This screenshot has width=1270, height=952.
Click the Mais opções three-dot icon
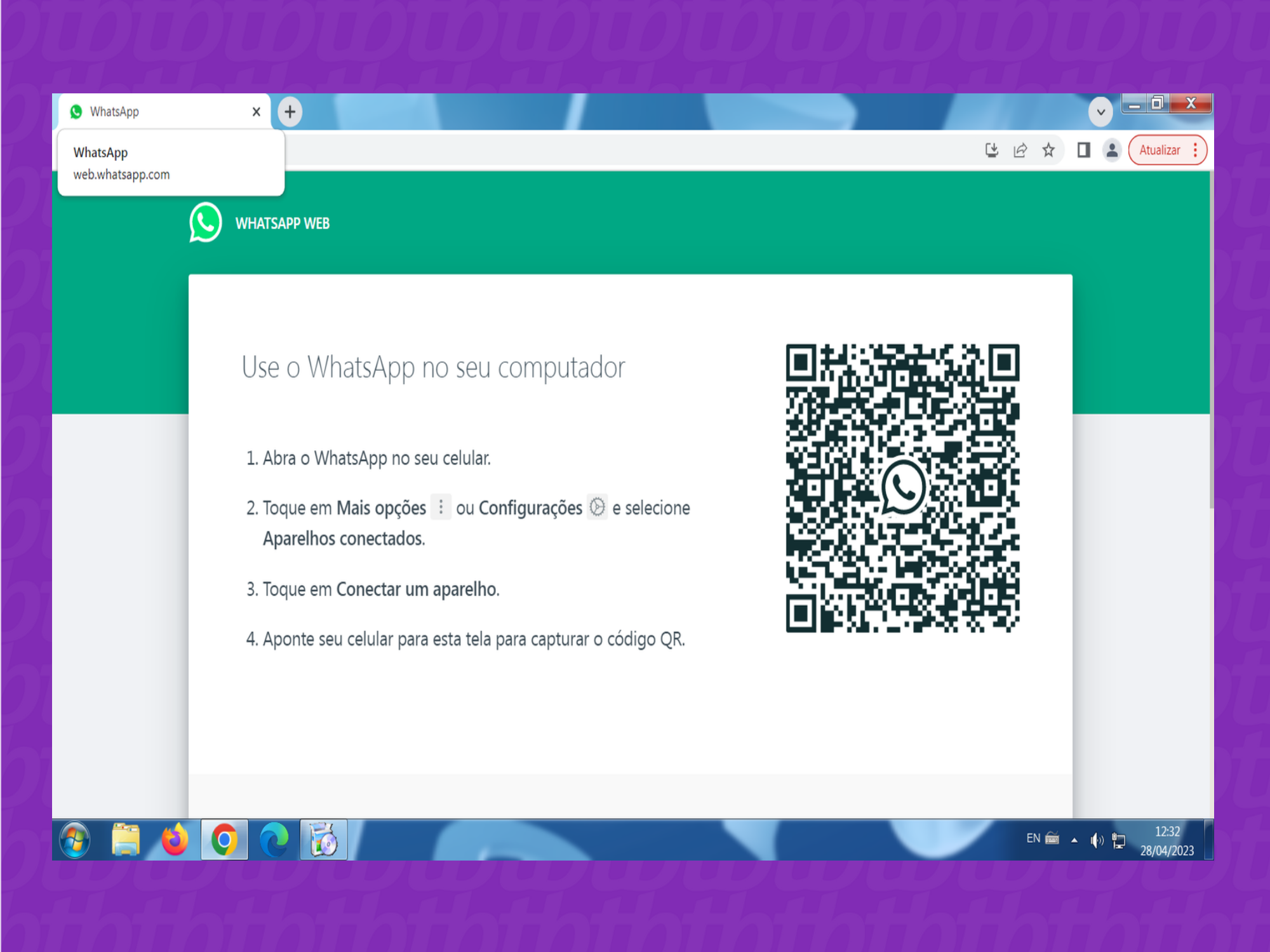coord(441,507)
